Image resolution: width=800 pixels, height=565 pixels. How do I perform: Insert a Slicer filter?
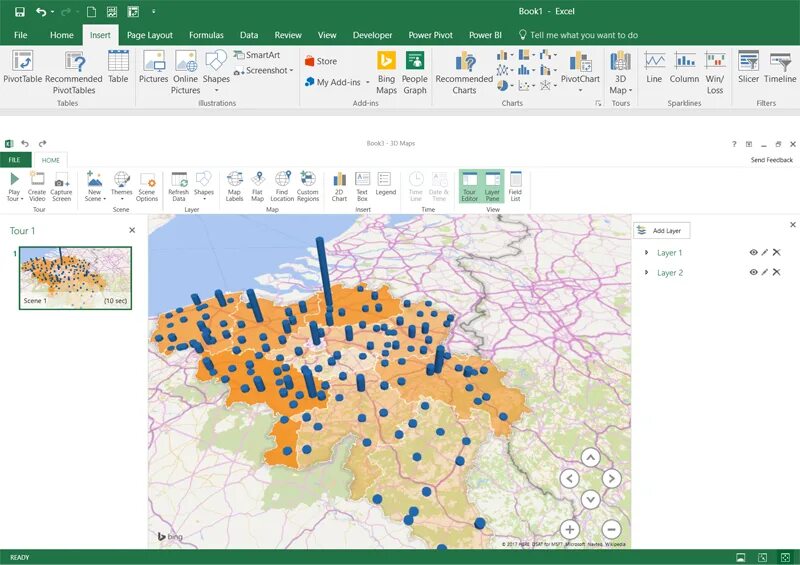pyautogui.click(x=748, y=67)
